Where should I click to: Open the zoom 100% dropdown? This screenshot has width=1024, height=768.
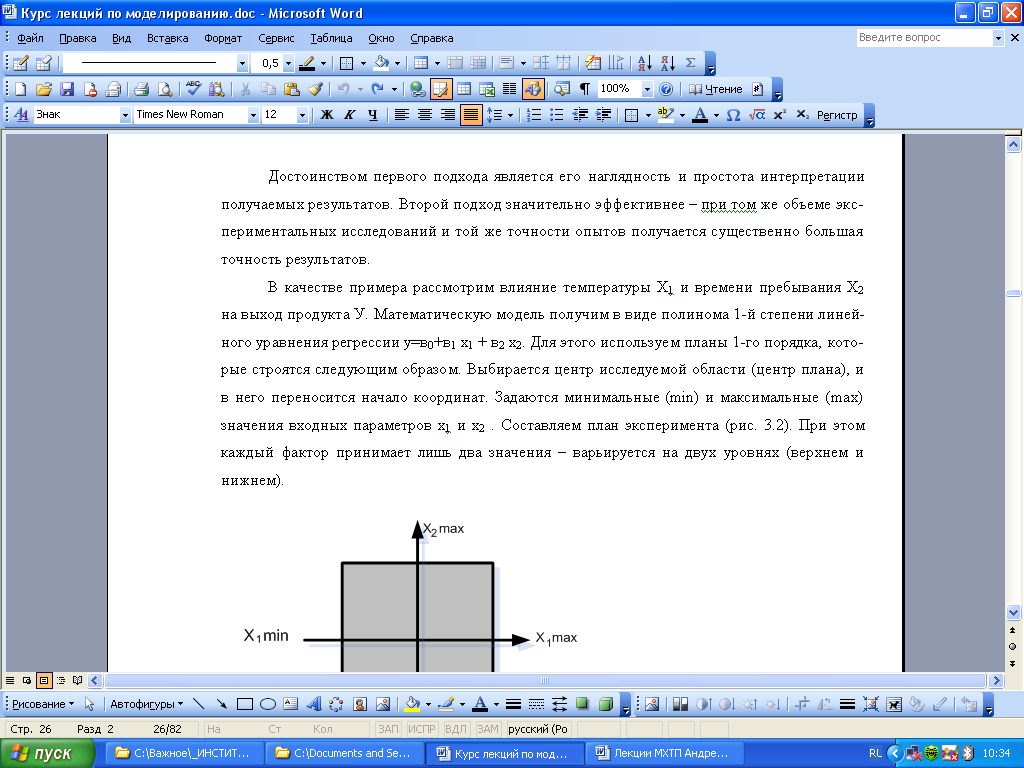coord(647,89)
